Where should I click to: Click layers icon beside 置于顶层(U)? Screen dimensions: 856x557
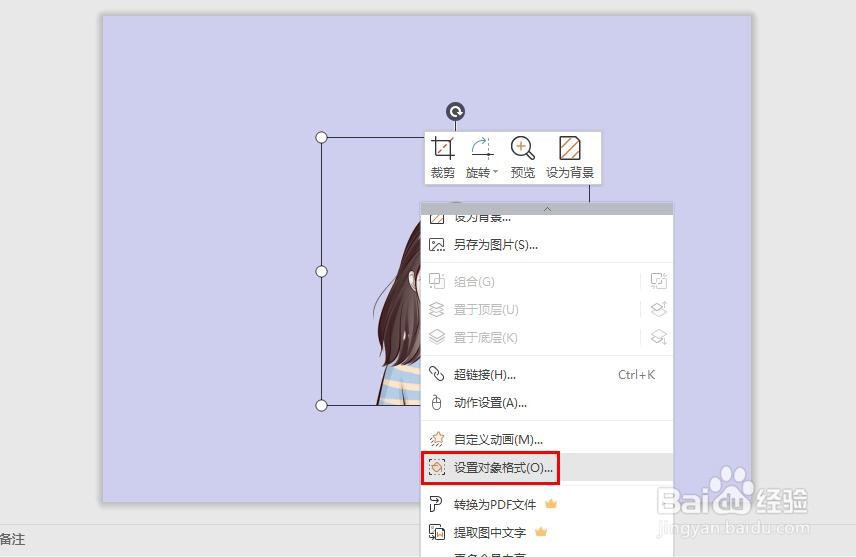click(437, 310)
